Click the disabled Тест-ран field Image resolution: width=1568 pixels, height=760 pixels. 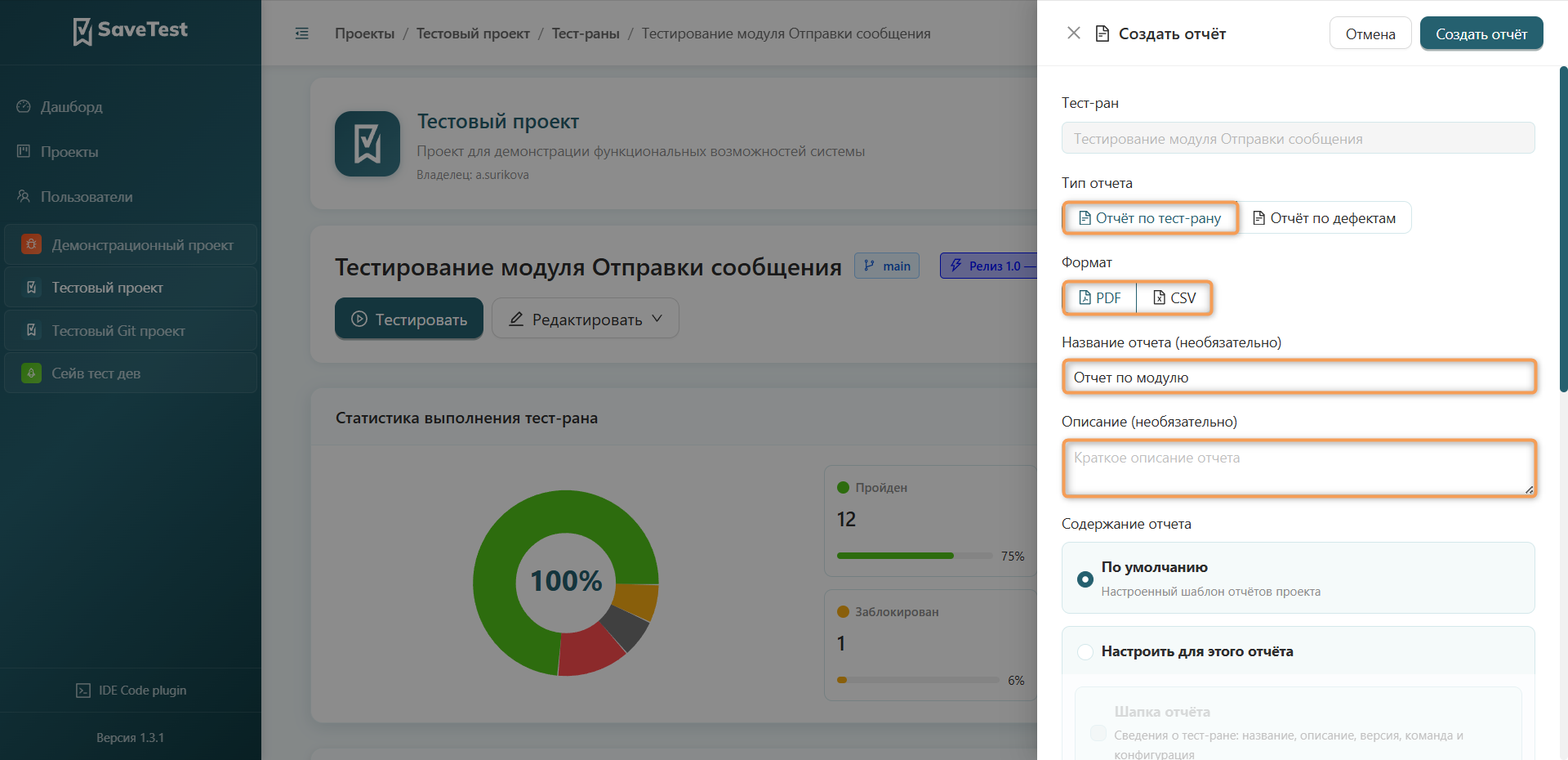1298,138
